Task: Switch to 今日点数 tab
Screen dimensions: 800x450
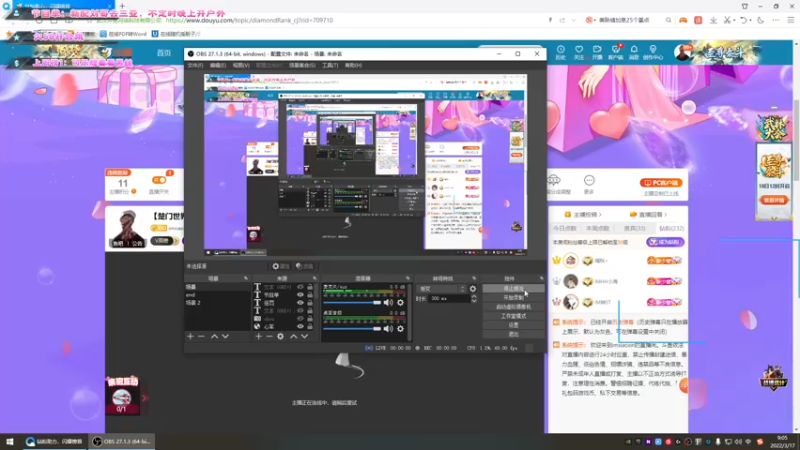Action: (x=564, y=229)
